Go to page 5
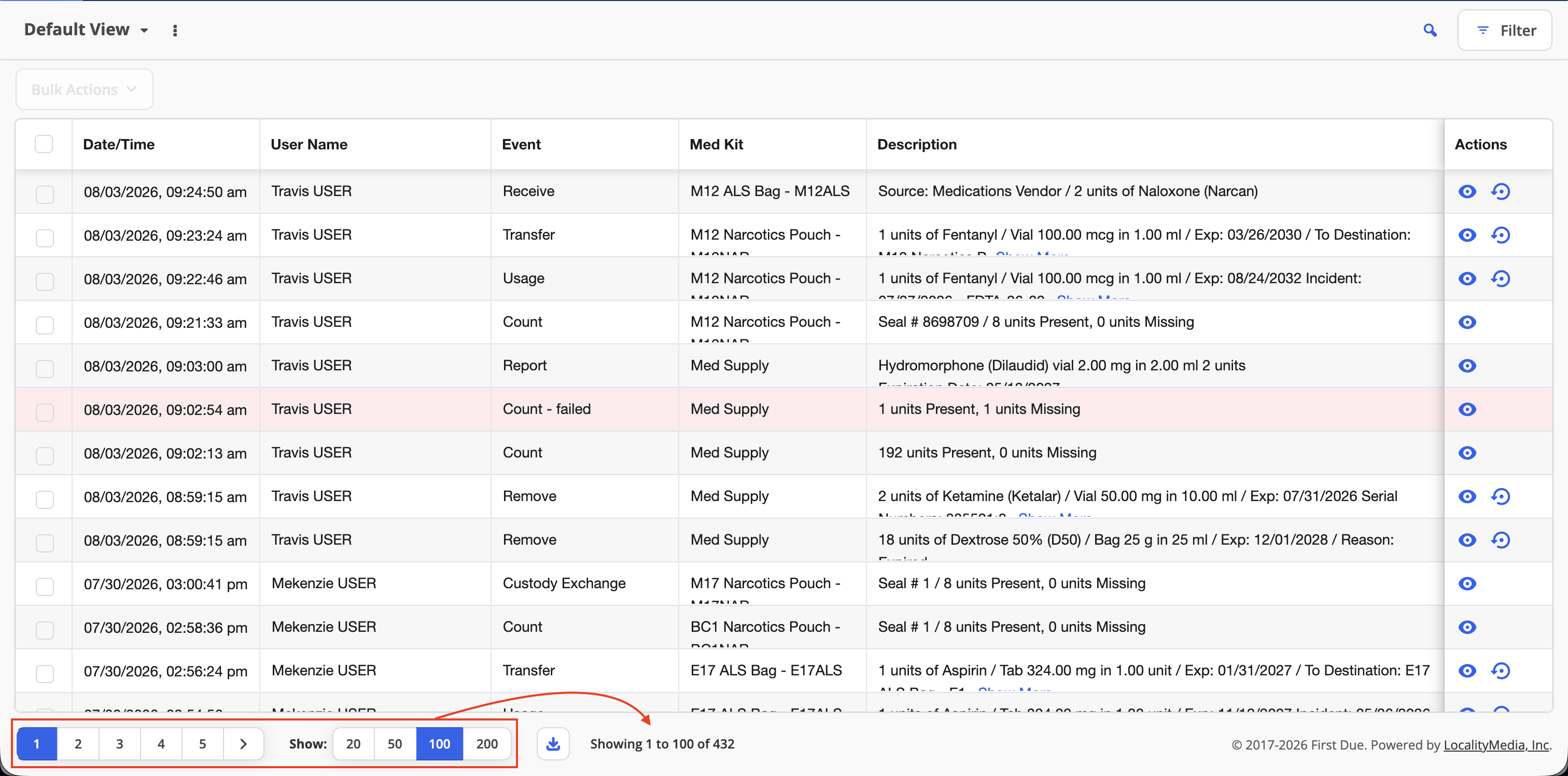The height and width of the screenshot is (776, 1568). pos(202,744)
